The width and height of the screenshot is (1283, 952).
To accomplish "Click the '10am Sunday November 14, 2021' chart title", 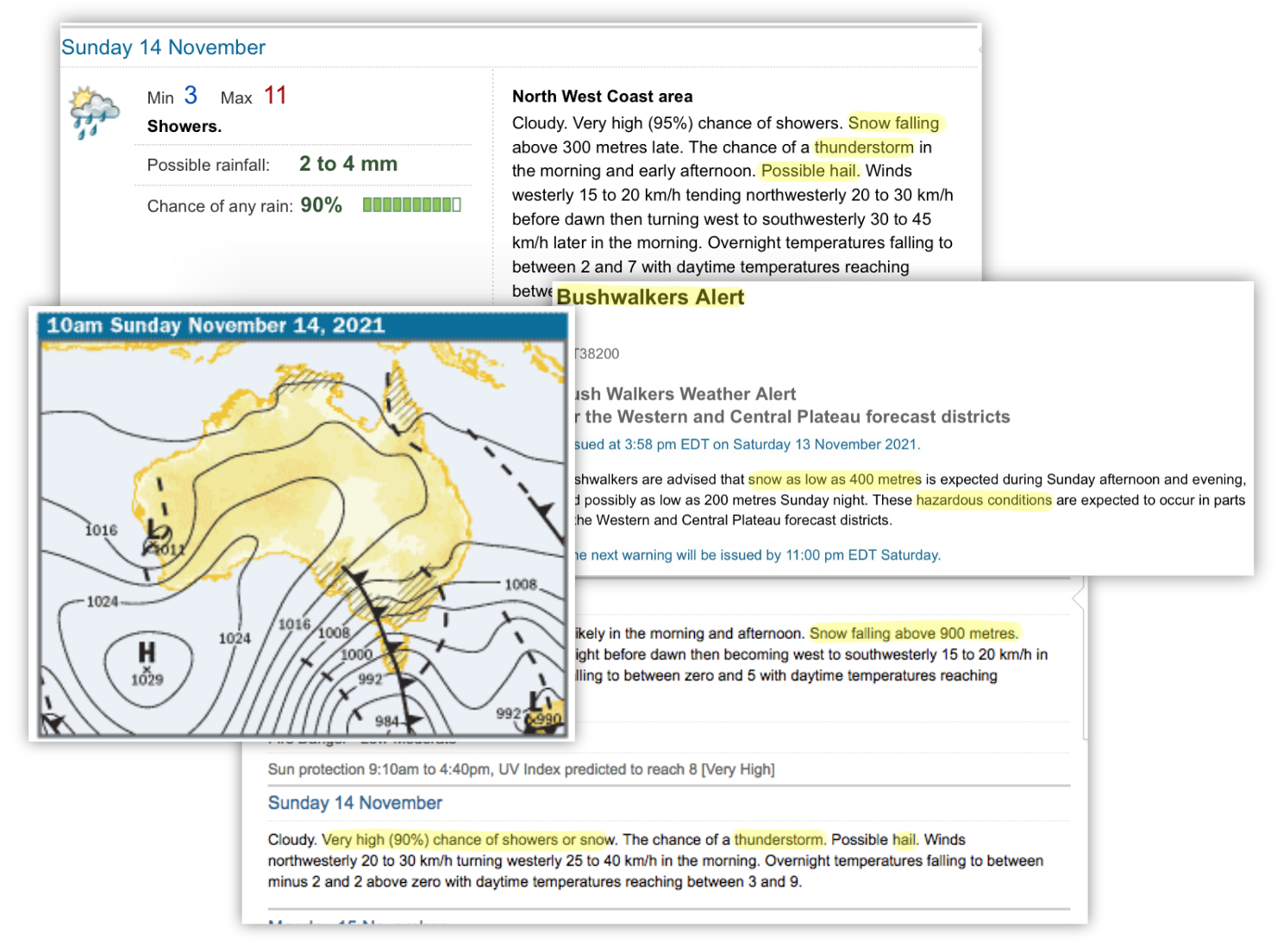I will [x=216, y=325].
